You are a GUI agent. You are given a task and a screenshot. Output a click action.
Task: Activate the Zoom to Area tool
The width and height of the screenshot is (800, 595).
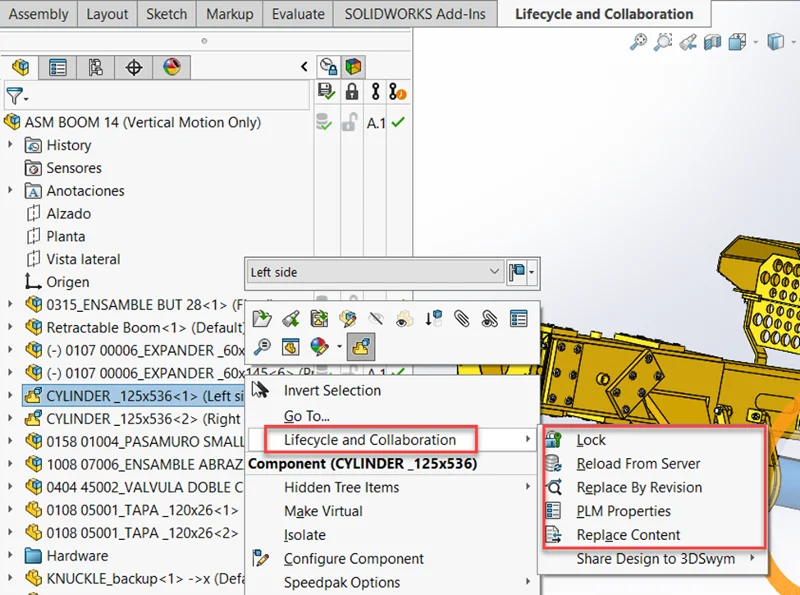pos(663,42)
